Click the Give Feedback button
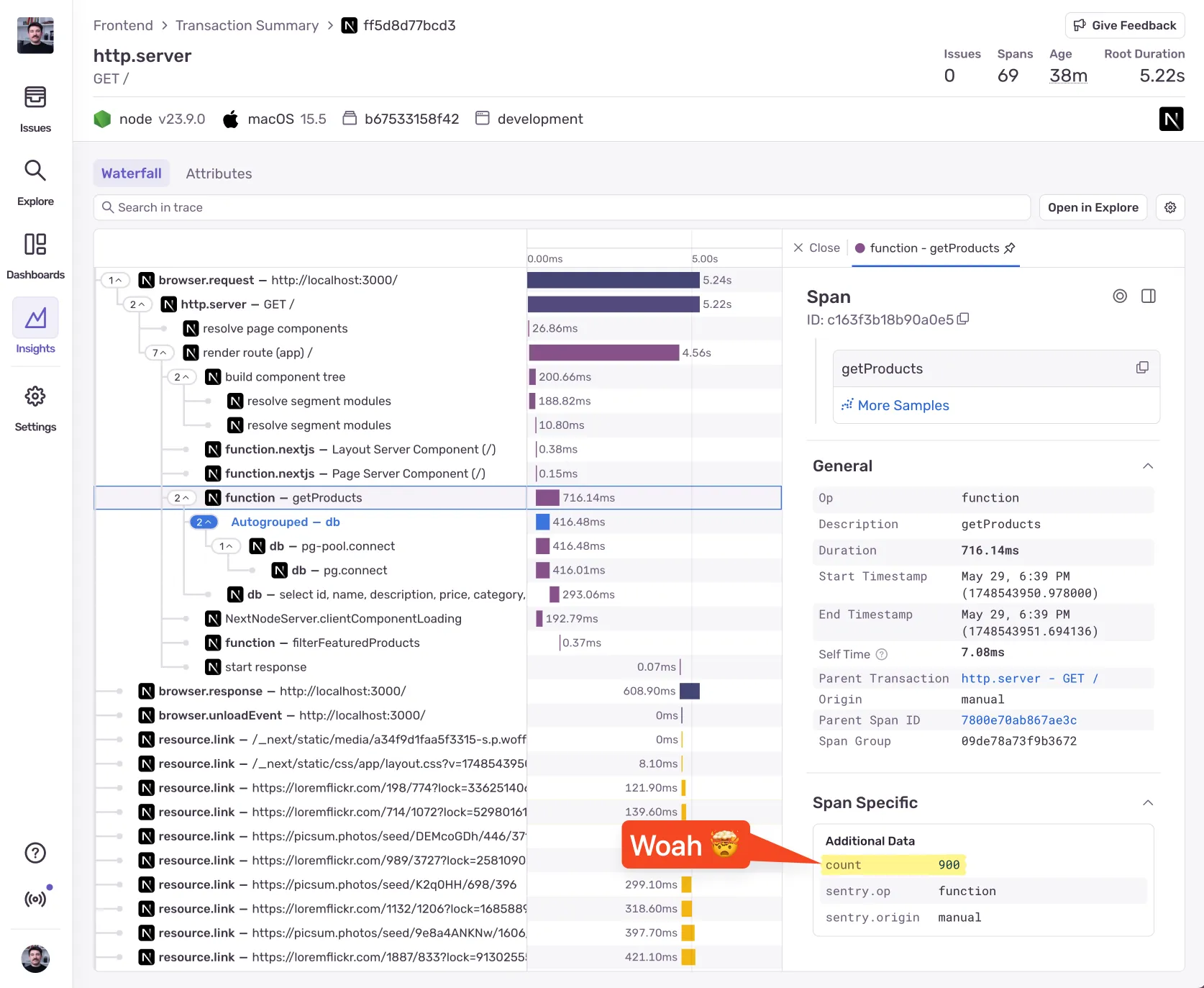Viewport: 1204px width, 988px height. [x=1124, y=24]
